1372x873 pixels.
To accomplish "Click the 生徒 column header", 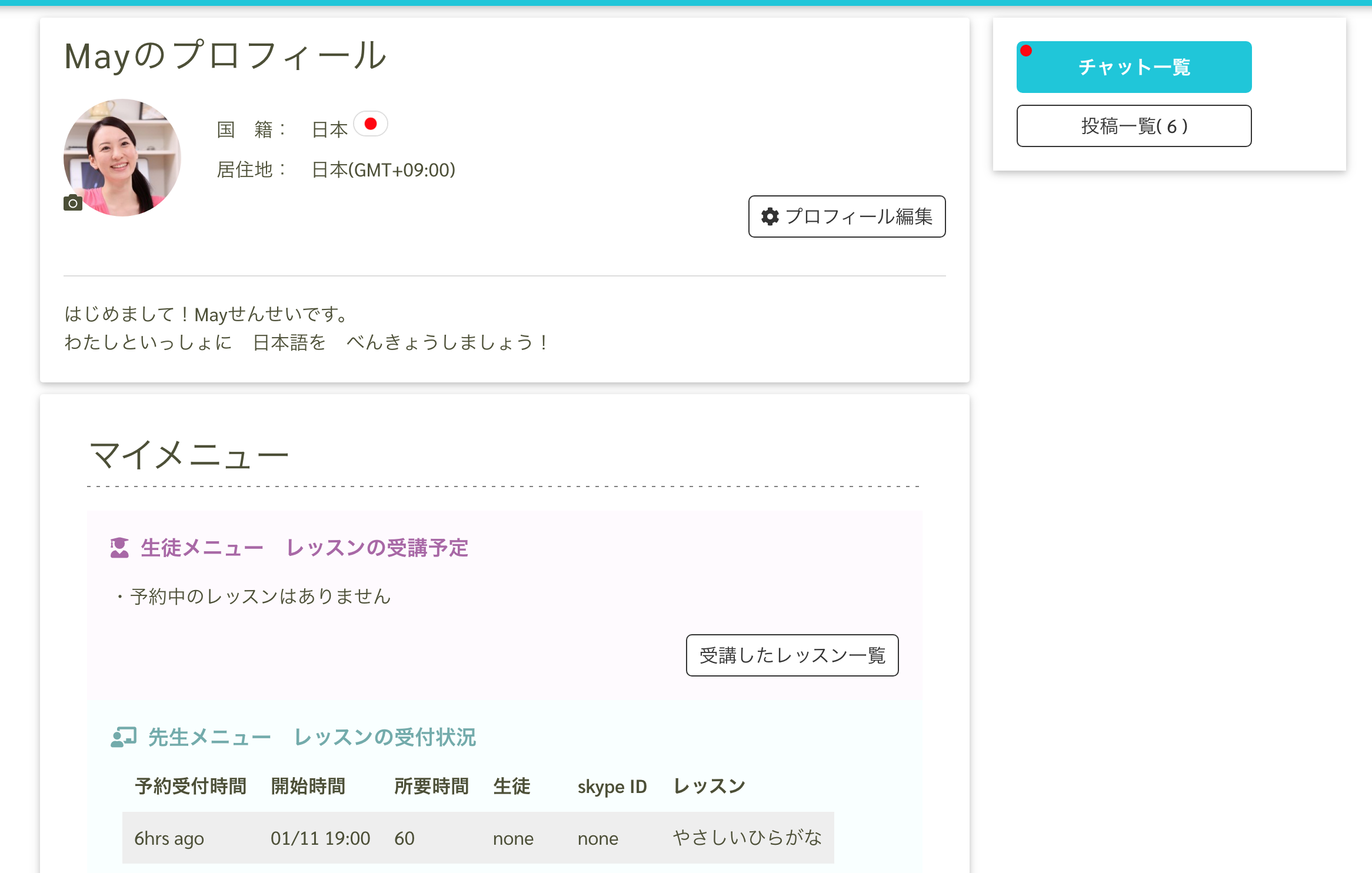I will pyautogui.click(x=512, y=787).
